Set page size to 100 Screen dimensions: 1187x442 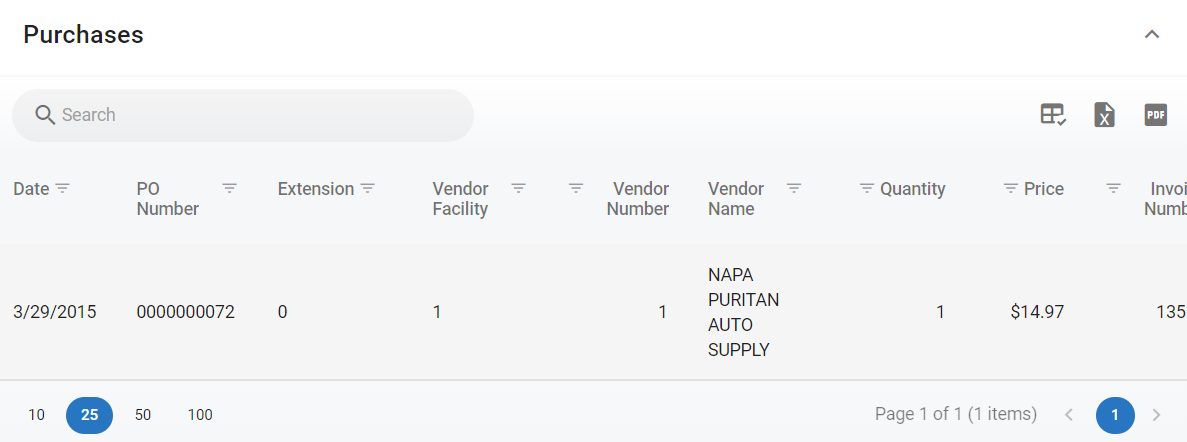tap(200, 415)
